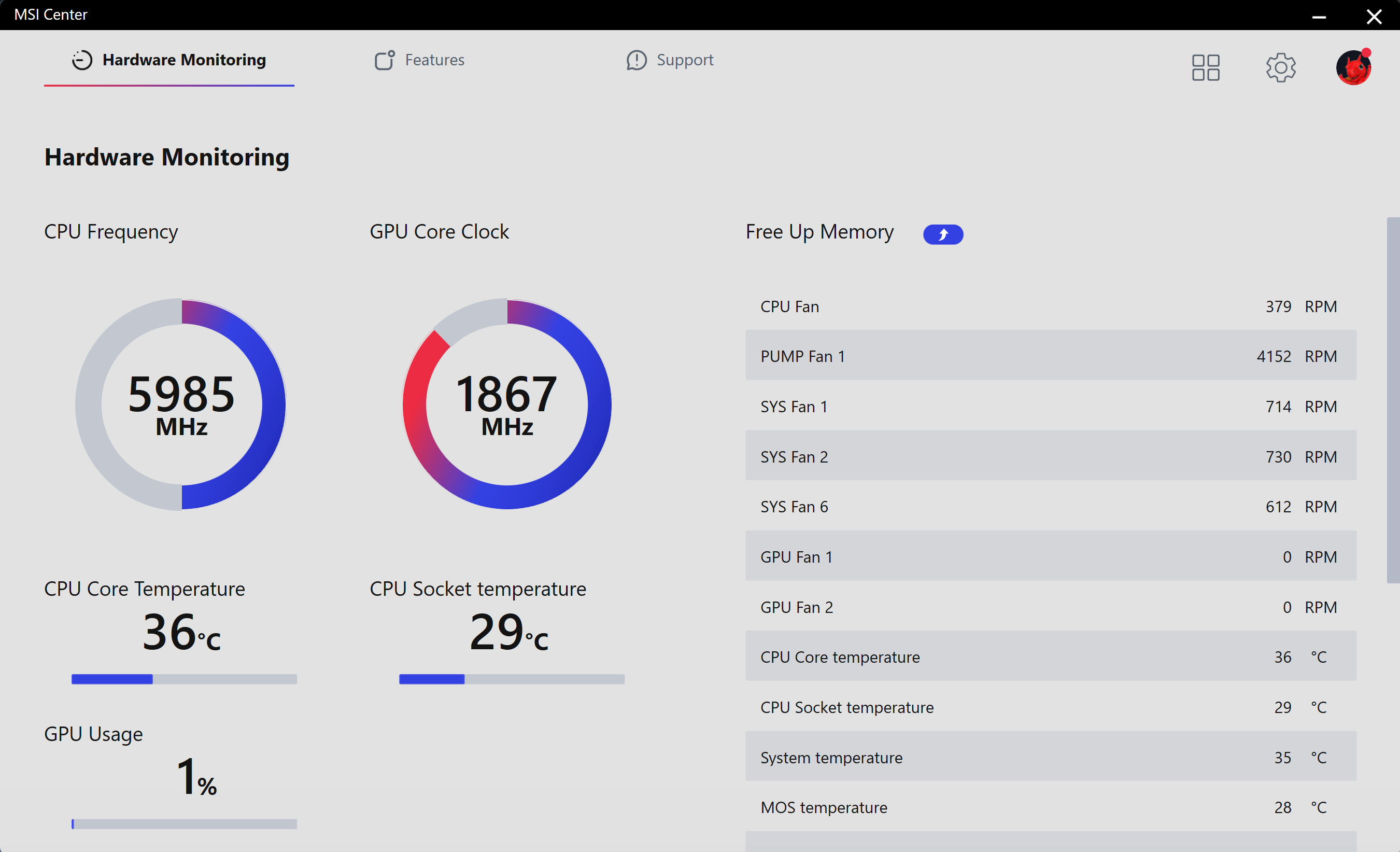Minimize the MSI Center window
Viewport: 1400px width, 852px height.
[x=1319, y=16]
